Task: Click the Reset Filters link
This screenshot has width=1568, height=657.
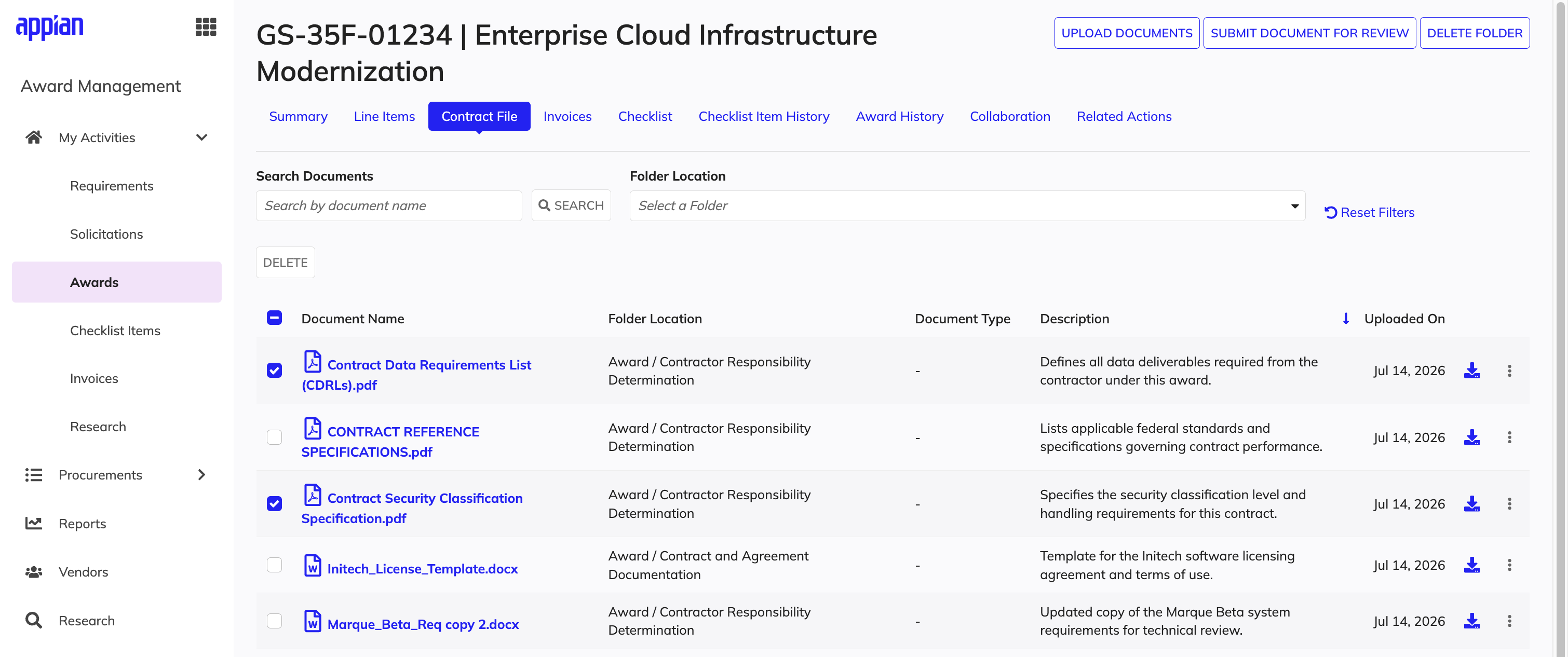Action: click(1369, 212)
